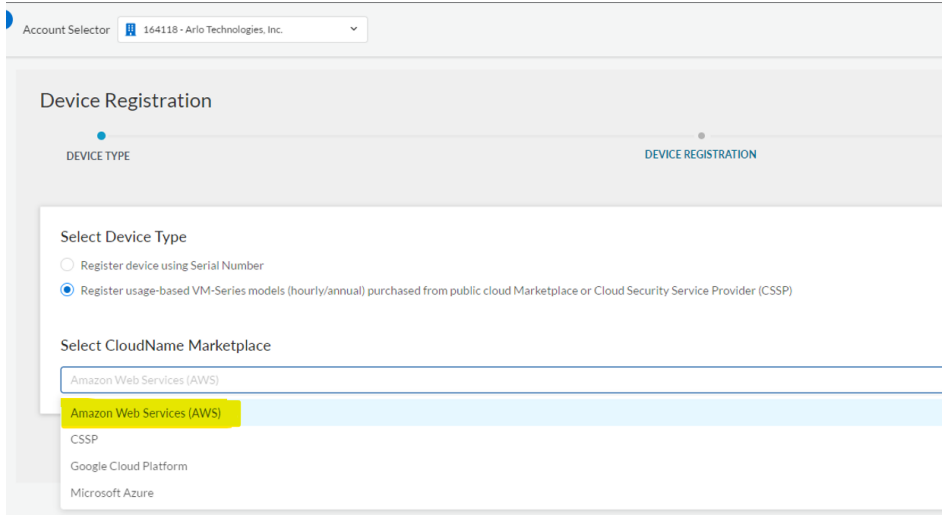
Task: Click the CloudName Marketplace search field
Action: [x=500, y=380]
